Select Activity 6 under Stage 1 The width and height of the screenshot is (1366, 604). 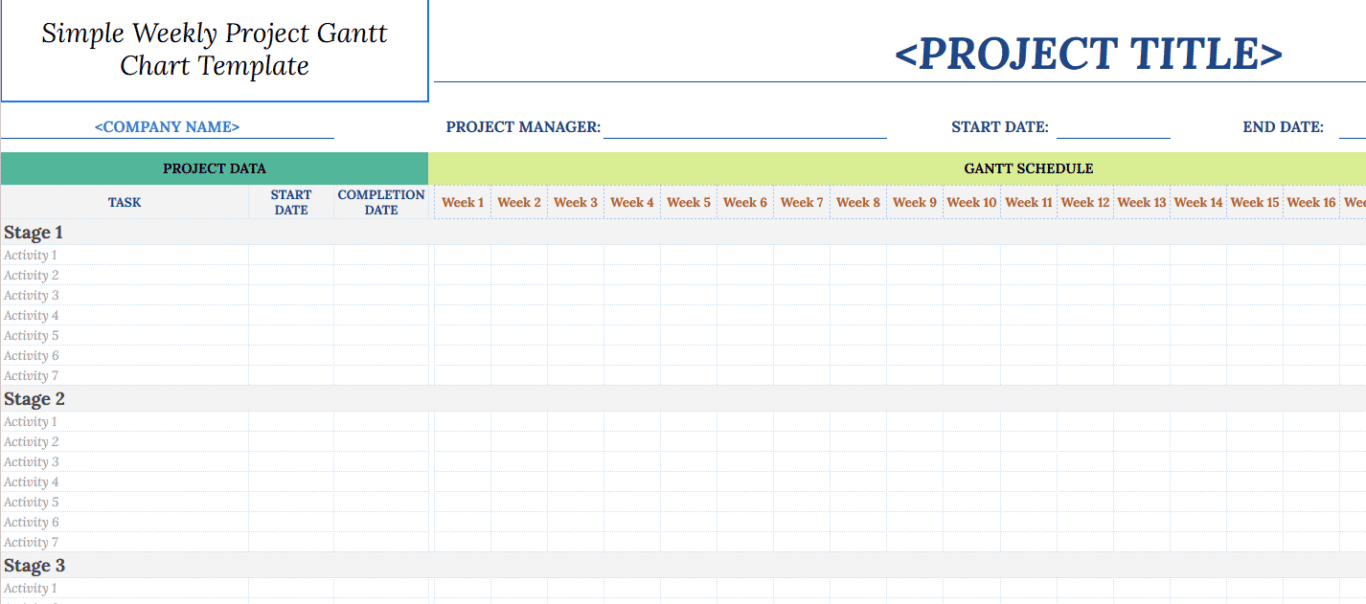[31, 355]
